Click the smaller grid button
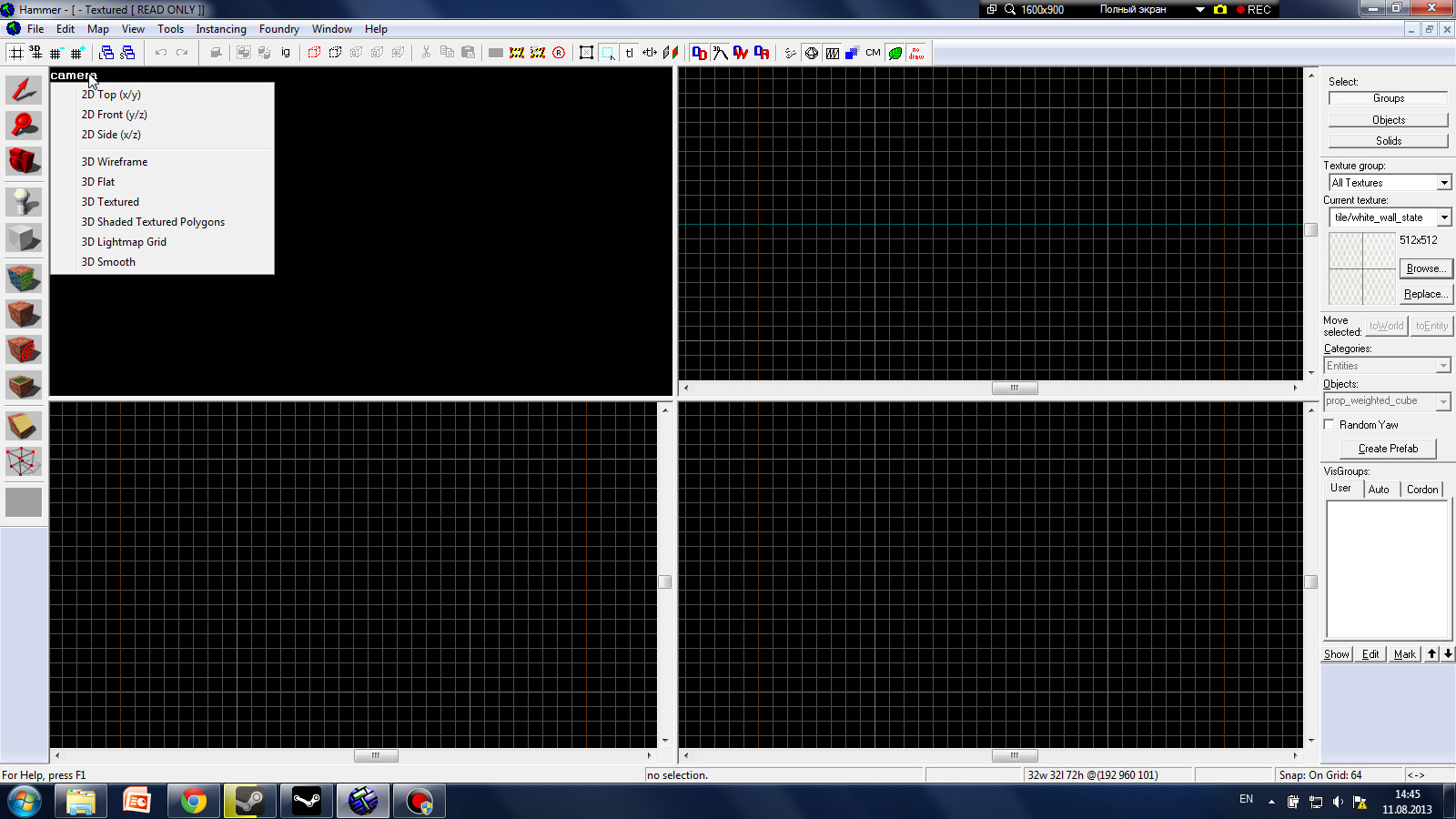The image size is (1456, 819). [56, 53]
